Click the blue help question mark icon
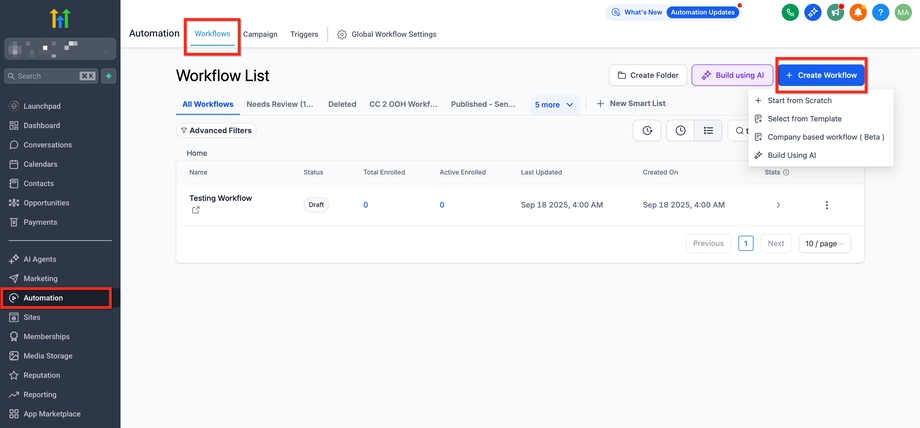920x428 pixels. point(881,12)
